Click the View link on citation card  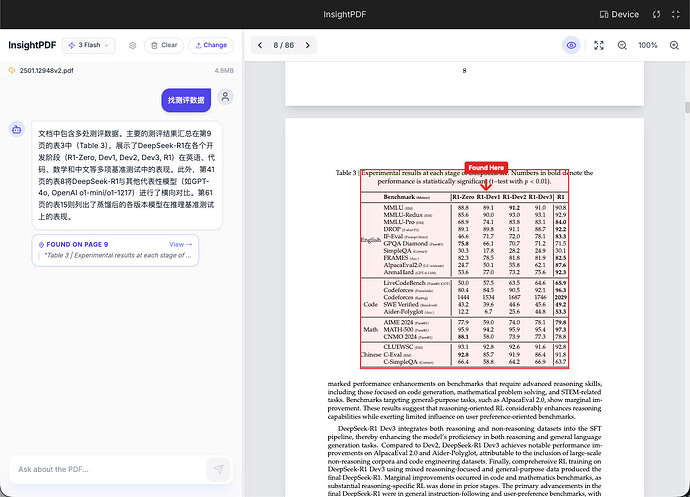tap(180, 244)
